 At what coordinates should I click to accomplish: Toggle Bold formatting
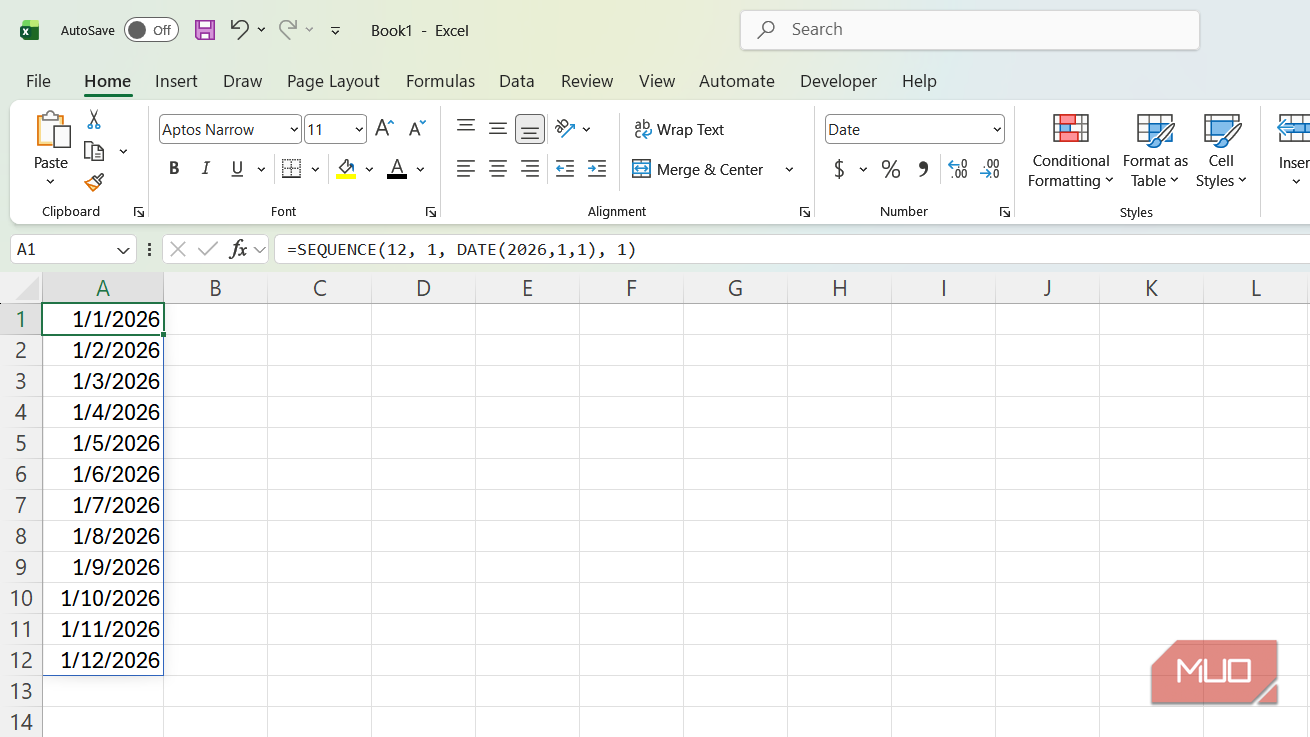[x=174, y=169]
